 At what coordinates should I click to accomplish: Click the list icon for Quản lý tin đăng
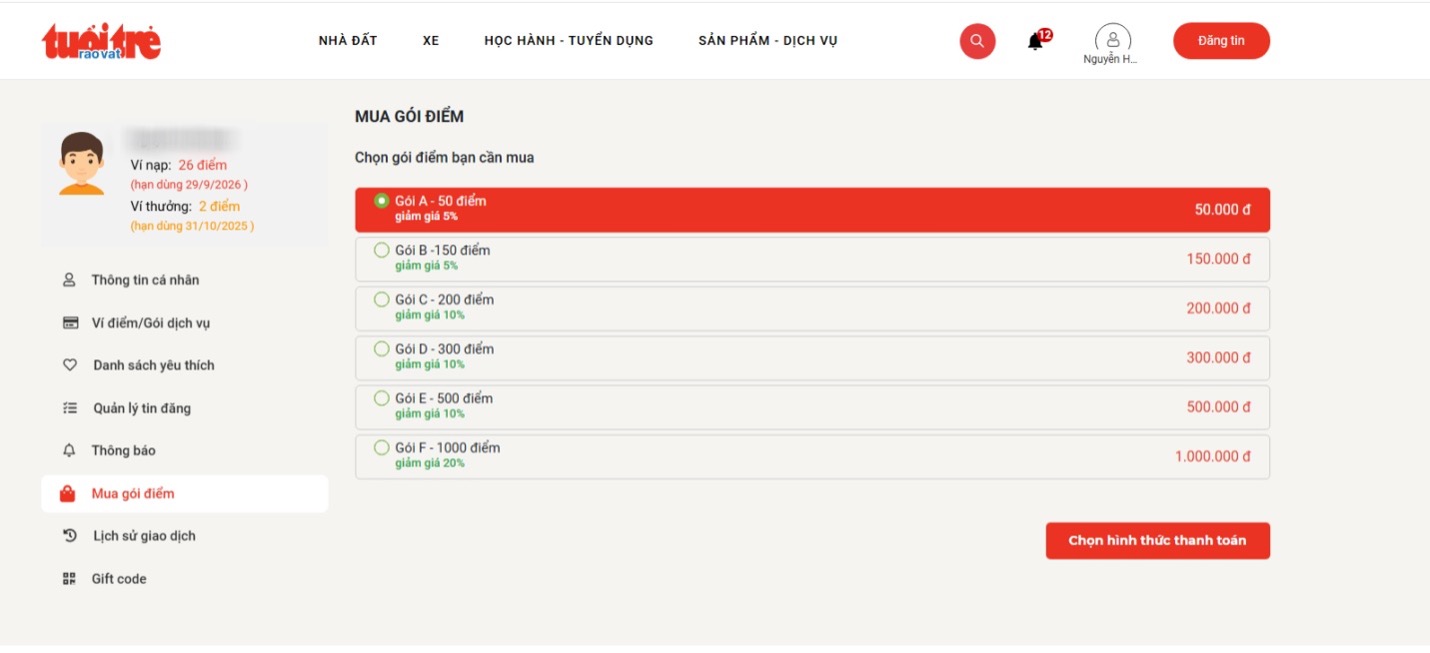(x=70, y=408)
